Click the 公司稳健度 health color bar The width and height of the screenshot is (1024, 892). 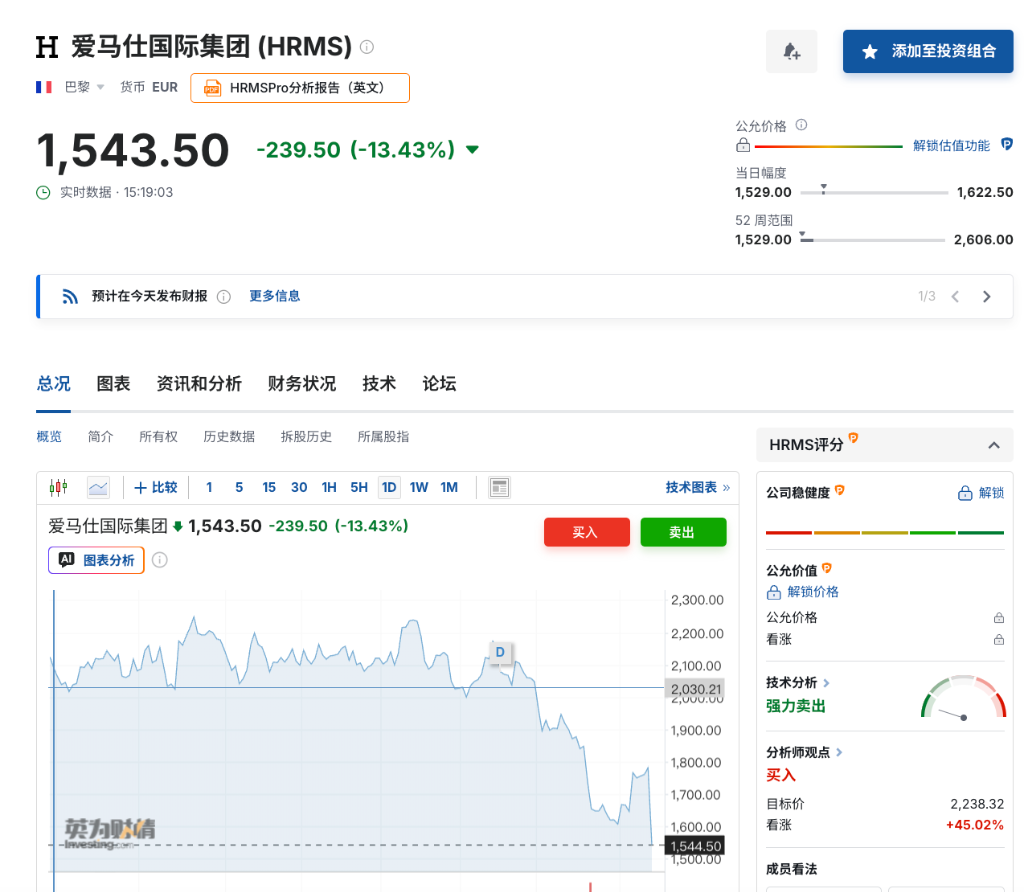coord(885,533)
